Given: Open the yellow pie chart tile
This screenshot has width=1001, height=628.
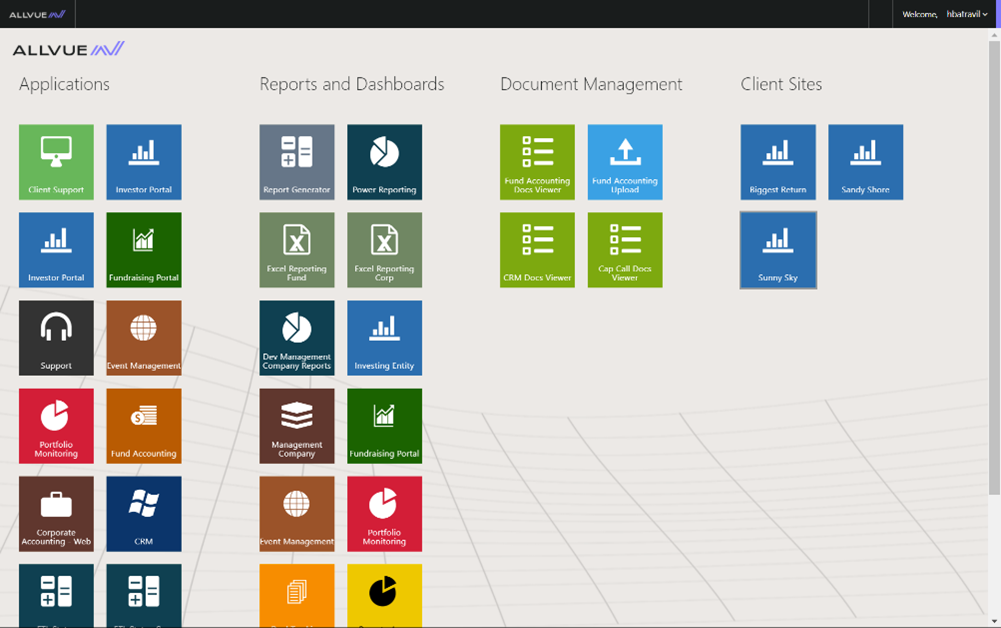Looking at the screenshot, I should coord(384,595).
